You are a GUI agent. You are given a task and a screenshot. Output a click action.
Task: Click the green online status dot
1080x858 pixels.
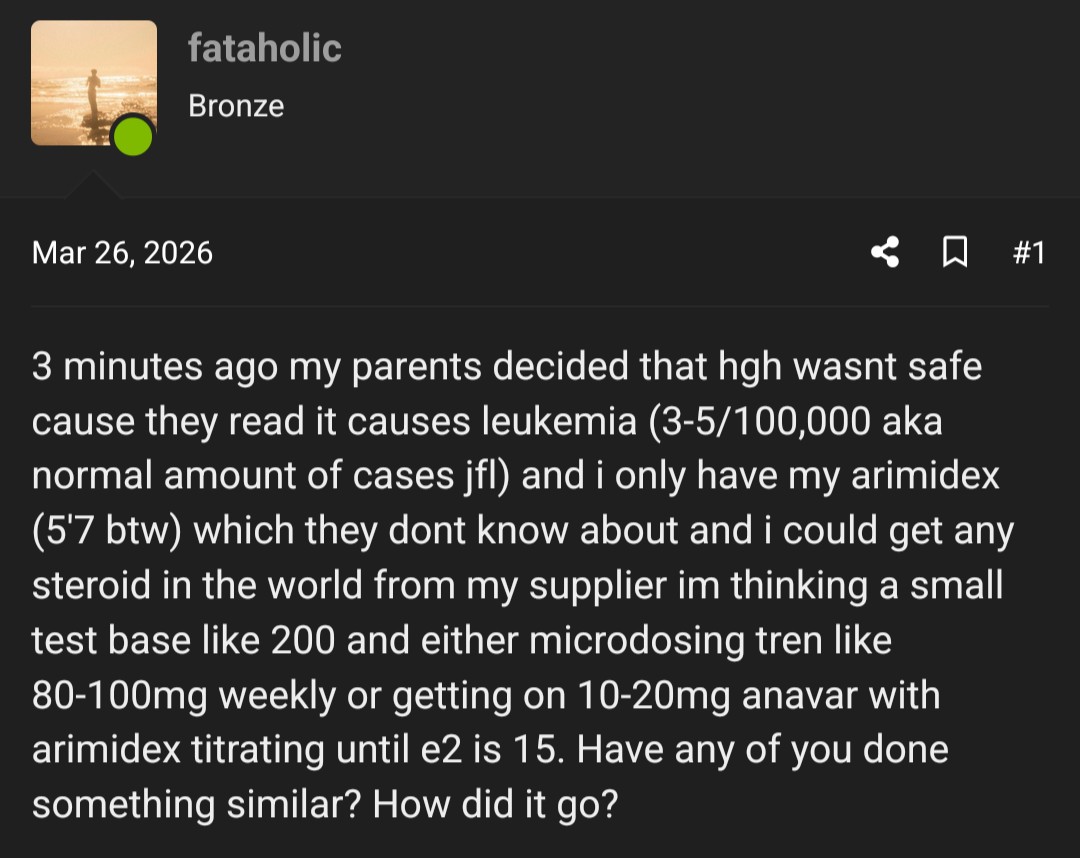tap(132, 136)
